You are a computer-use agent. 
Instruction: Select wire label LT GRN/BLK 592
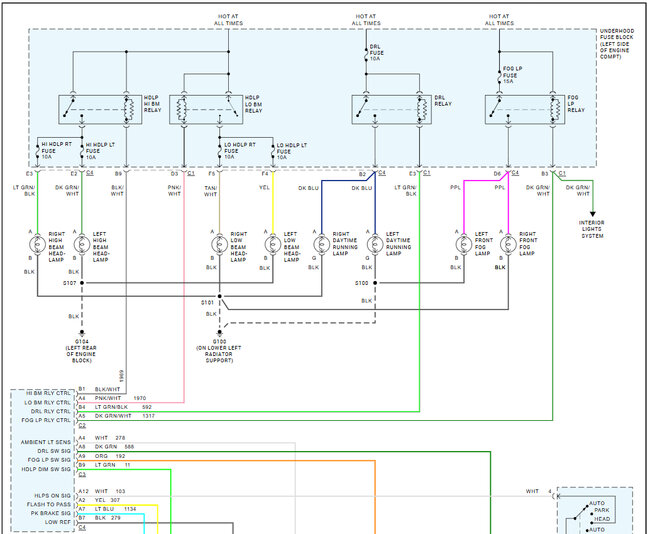coord(123,407)
